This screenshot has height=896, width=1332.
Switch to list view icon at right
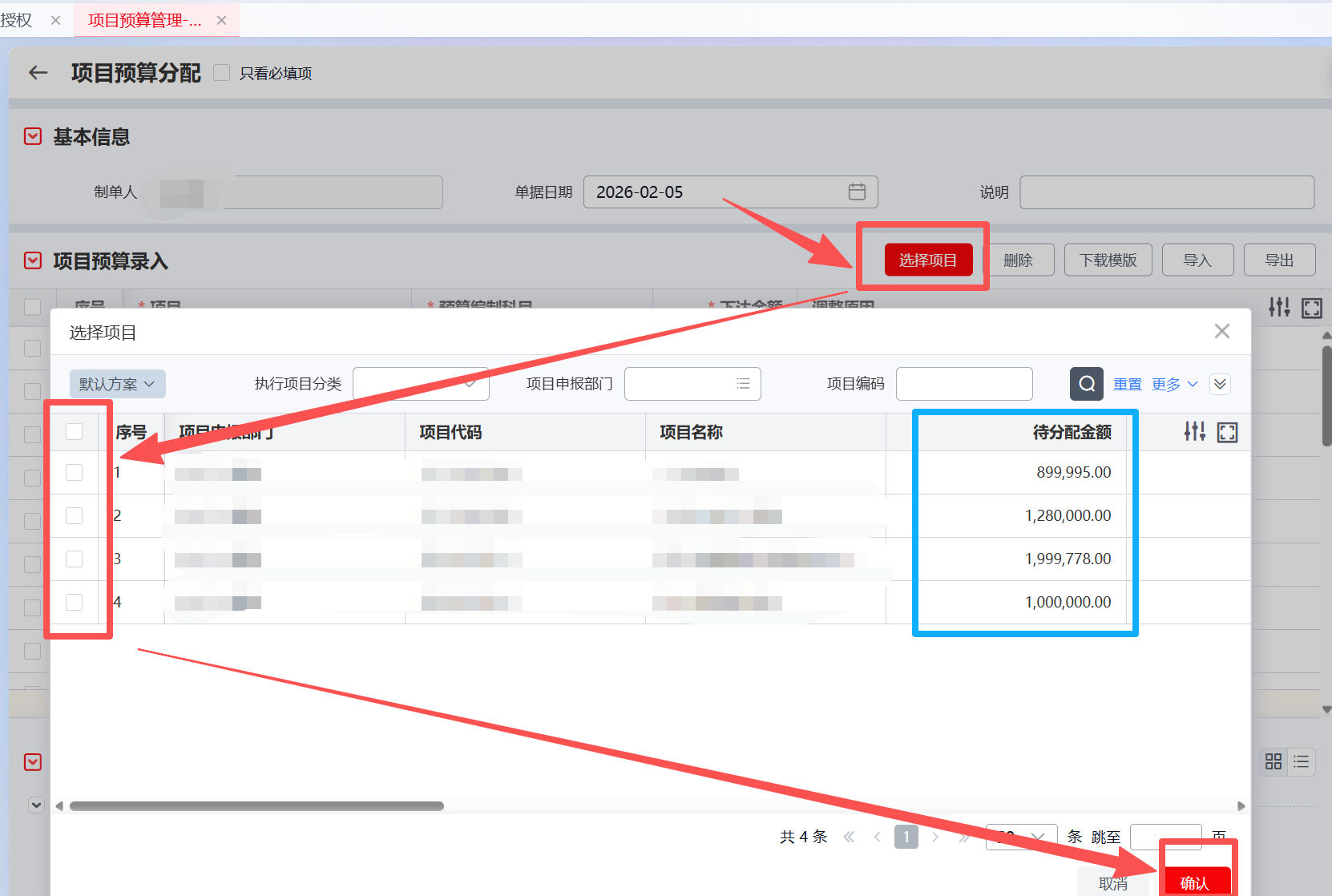[x=1301, y=761]
